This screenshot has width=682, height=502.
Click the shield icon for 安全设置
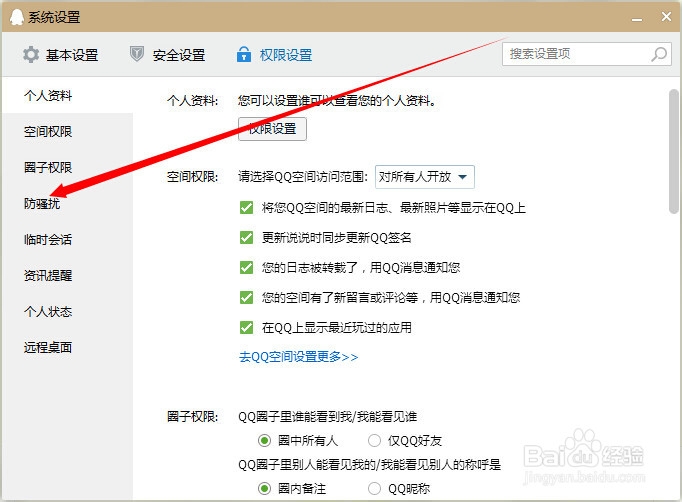[x=137, y=54]
